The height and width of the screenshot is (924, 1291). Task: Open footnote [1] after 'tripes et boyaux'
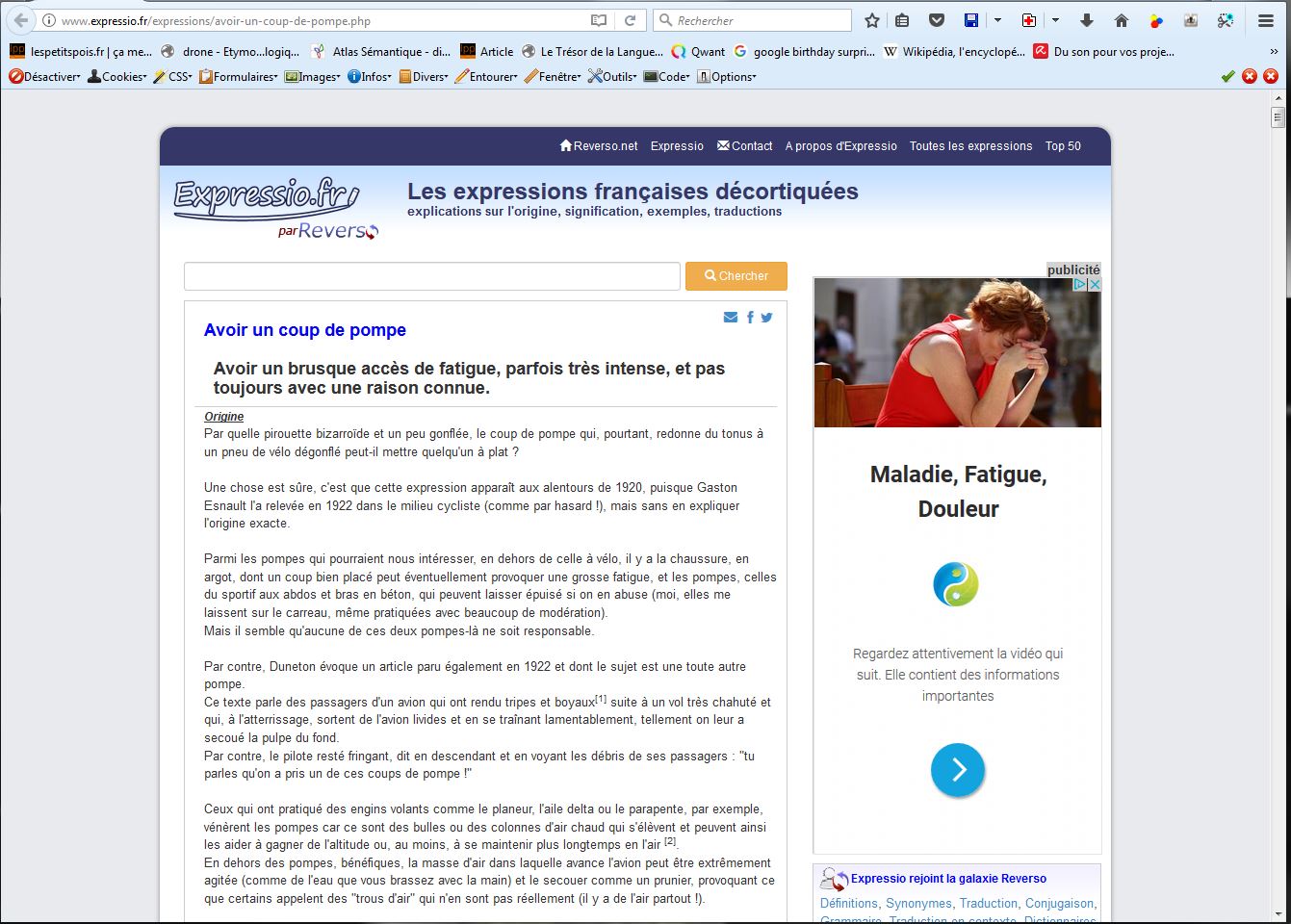[x=601, y=699]
